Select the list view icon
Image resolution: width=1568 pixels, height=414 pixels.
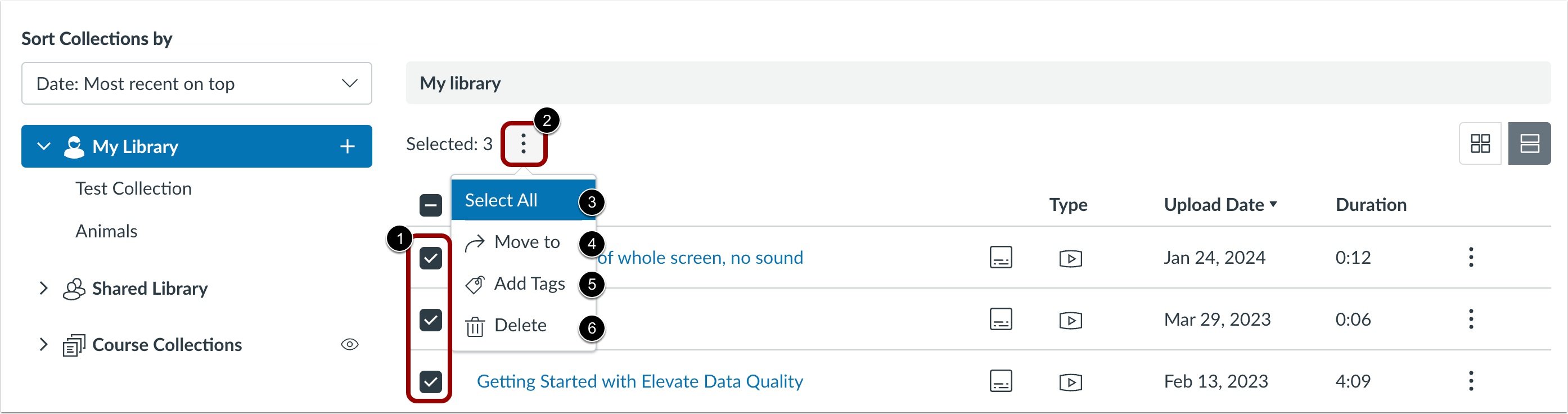[x=1529, y=143]
